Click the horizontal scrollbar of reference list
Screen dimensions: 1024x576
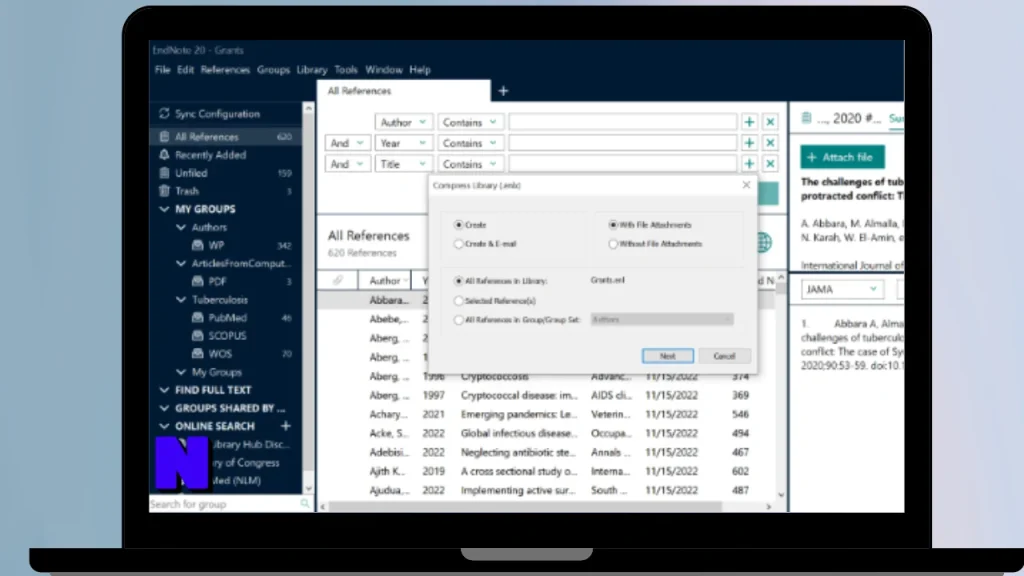point(525,506)
